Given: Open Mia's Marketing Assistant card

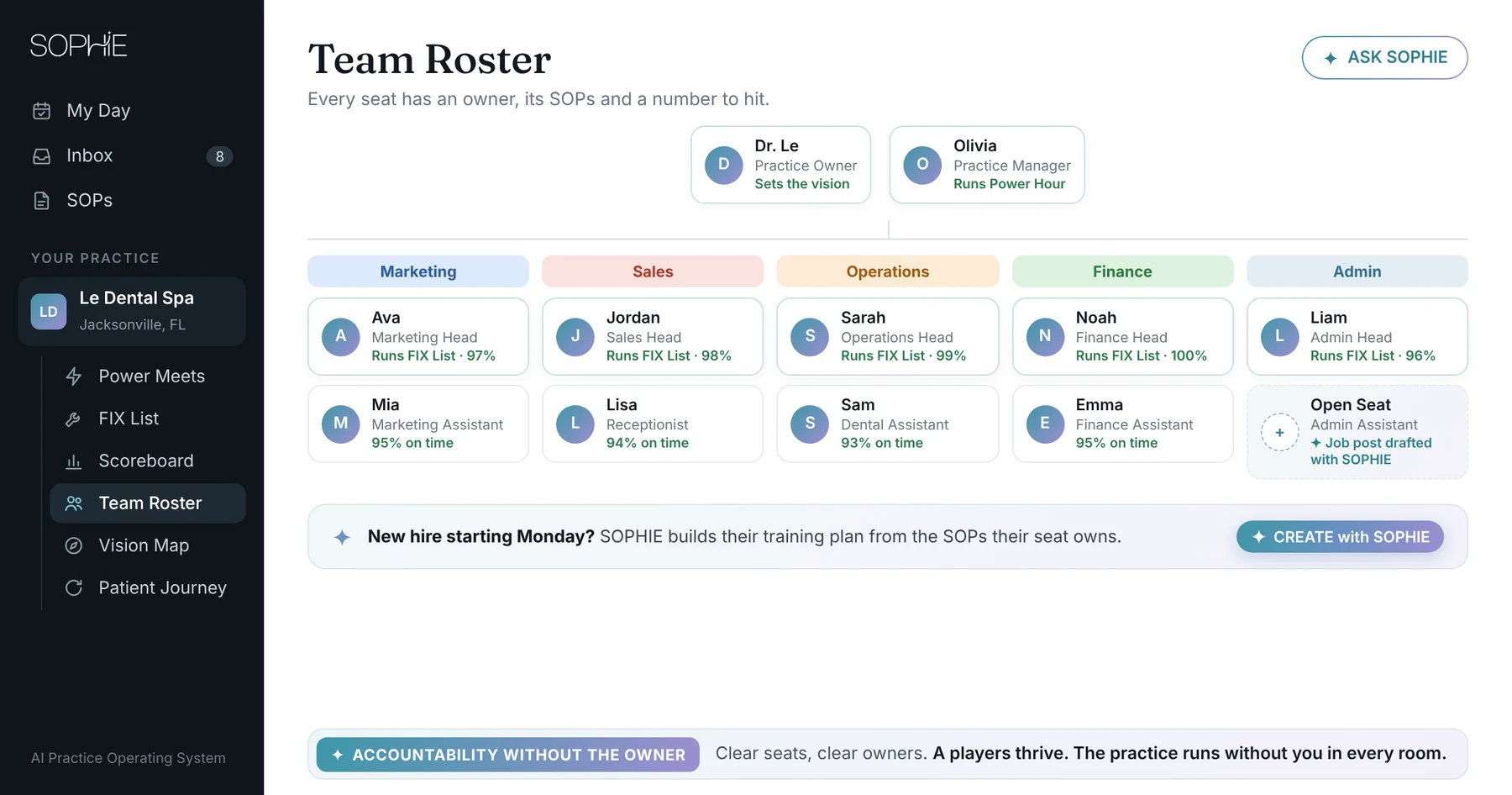Looking at the screenshot, I should click(418, 424).
